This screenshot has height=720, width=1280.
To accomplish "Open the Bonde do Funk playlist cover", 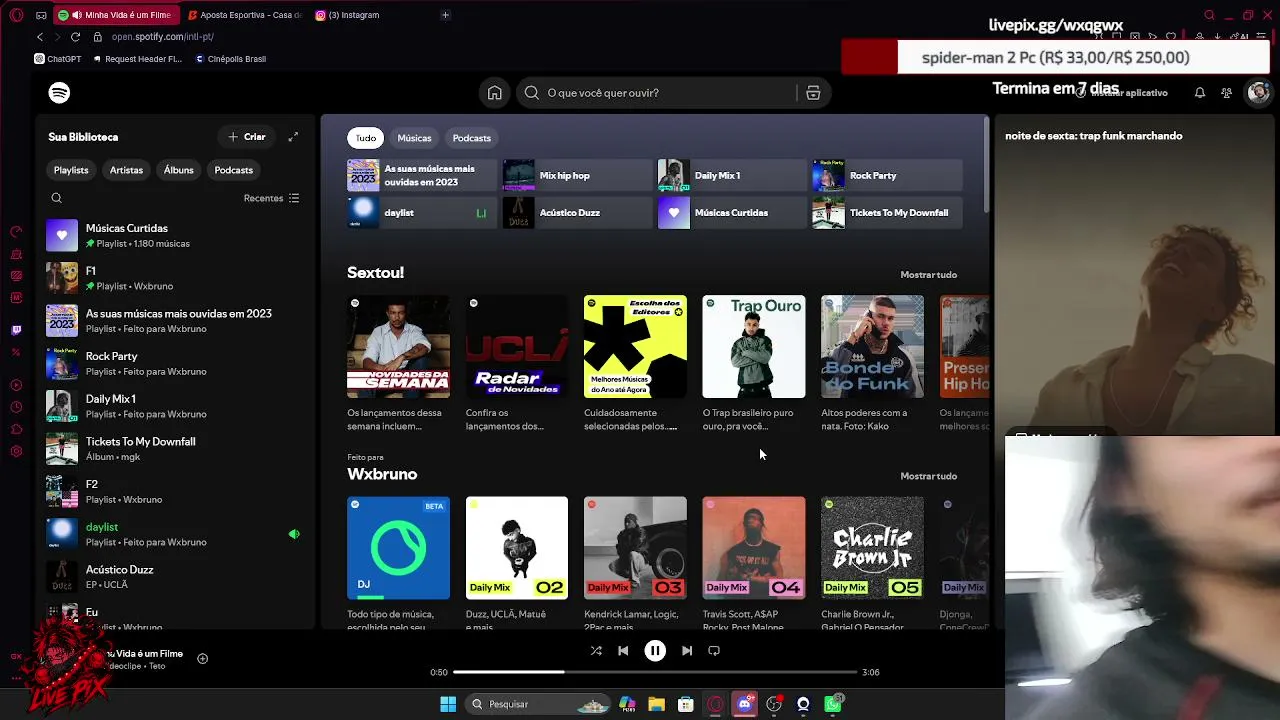I will pos(872,347).
